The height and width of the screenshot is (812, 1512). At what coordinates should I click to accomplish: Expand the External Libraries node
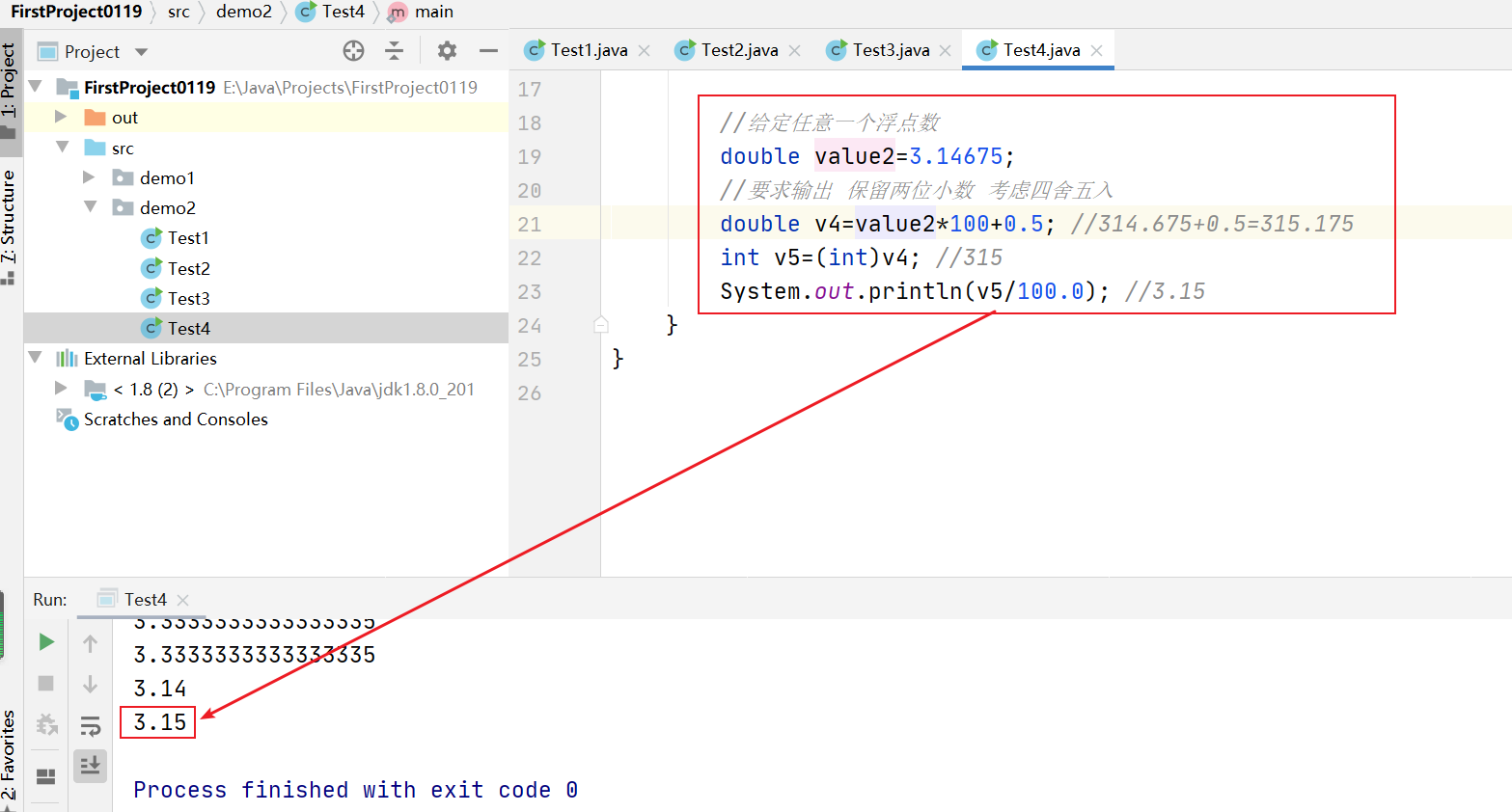(36, 358)
